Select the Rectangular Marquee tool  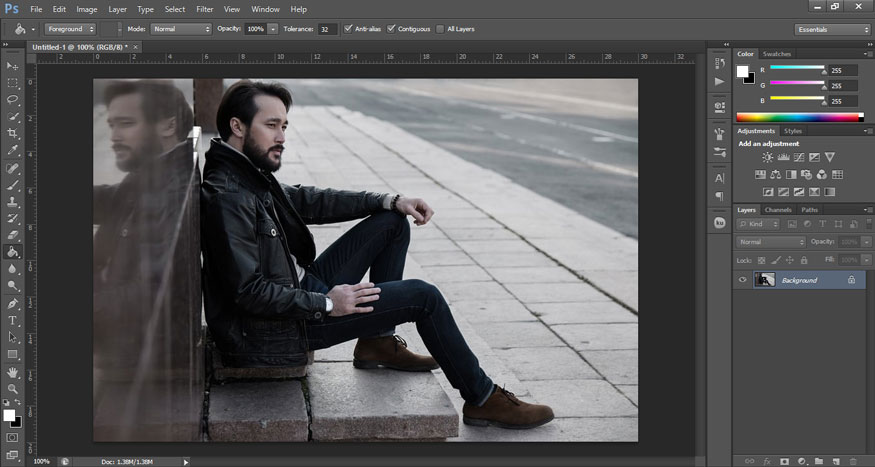click(12, 83)
